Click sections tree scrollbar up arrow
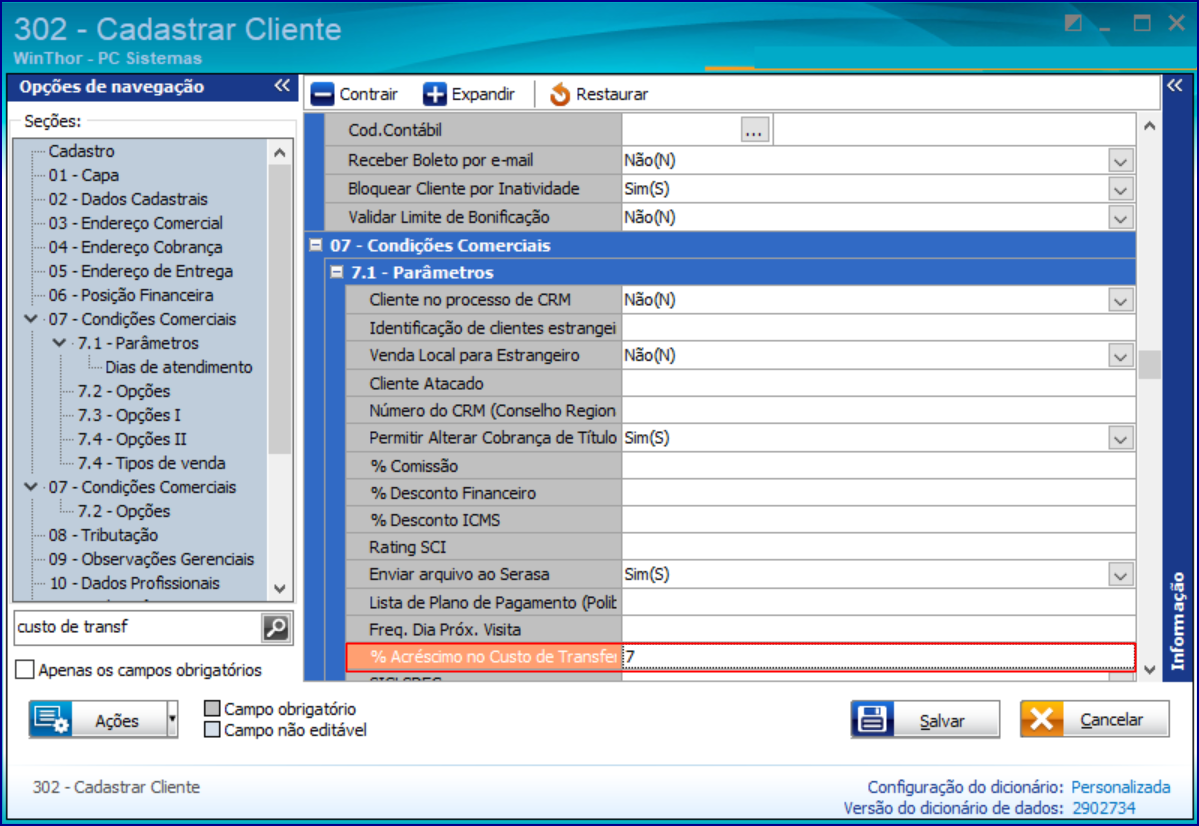 point(280,153)
